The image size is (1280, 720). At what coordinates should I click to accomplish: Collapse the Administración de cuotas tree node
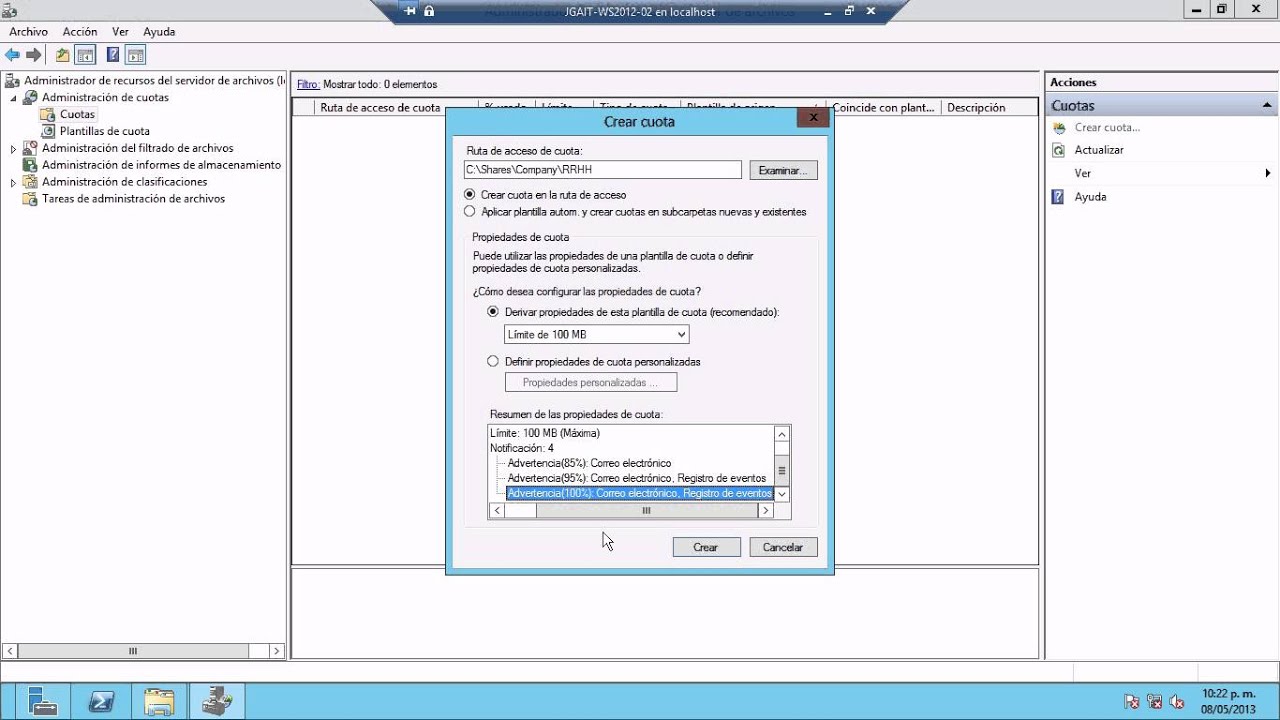[x=14, y=98]
